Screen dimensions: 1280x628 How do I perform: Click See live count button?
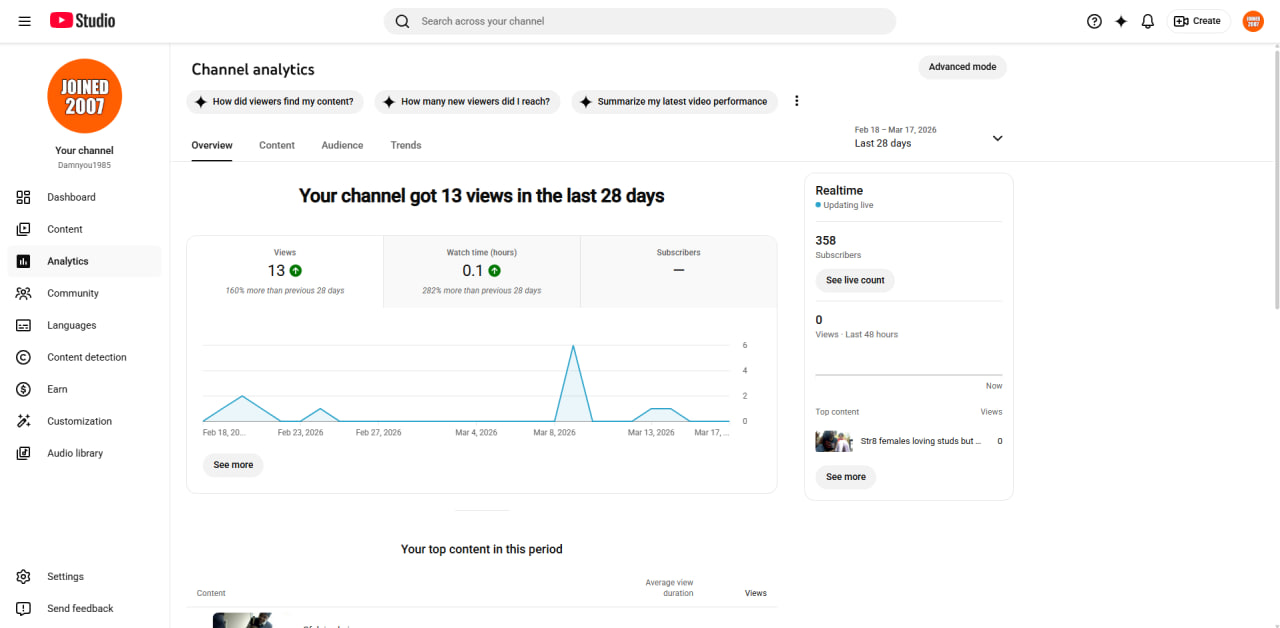pos(855,281)
